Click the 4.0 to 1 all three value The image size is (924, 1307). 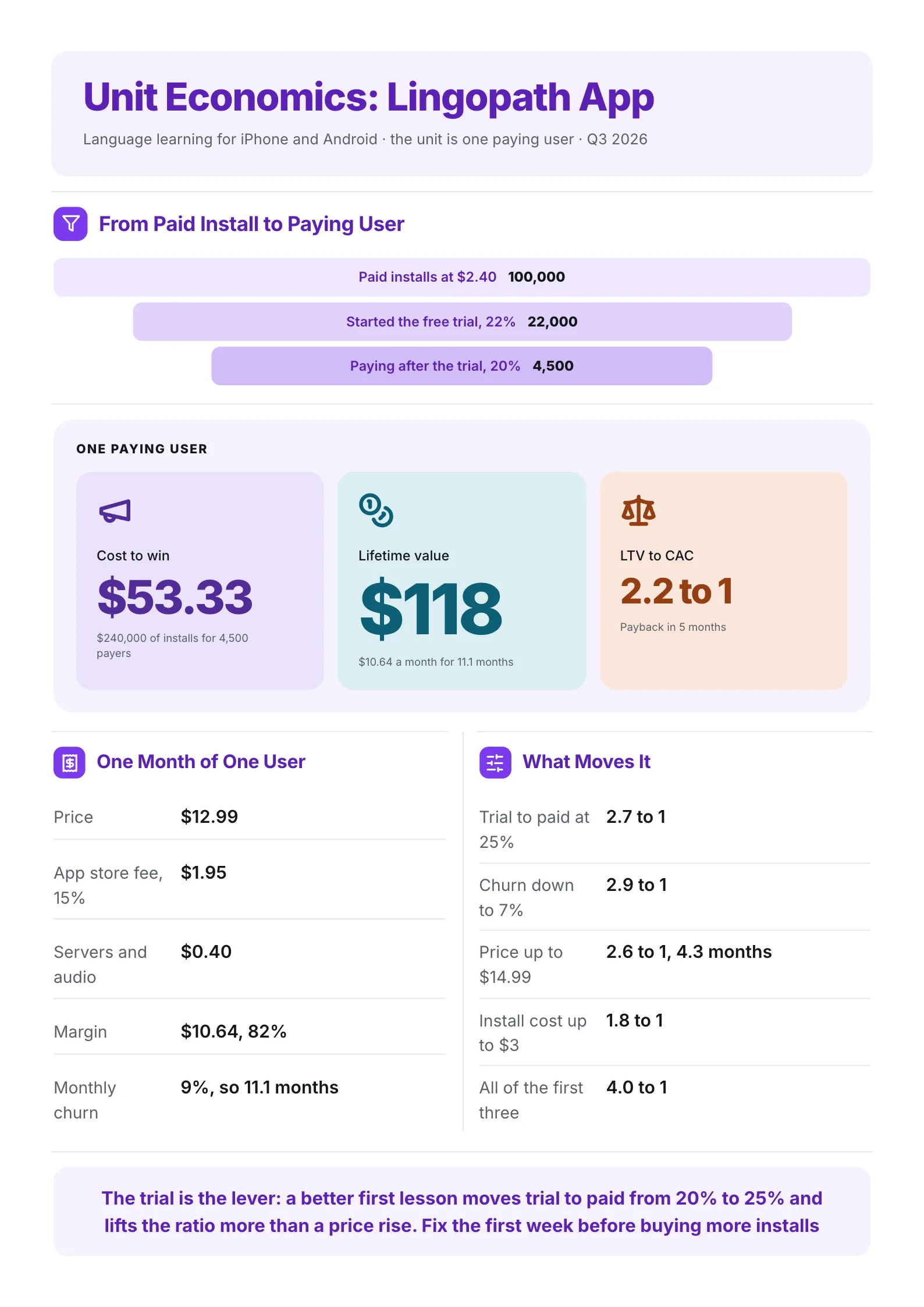coord(637,1088)
